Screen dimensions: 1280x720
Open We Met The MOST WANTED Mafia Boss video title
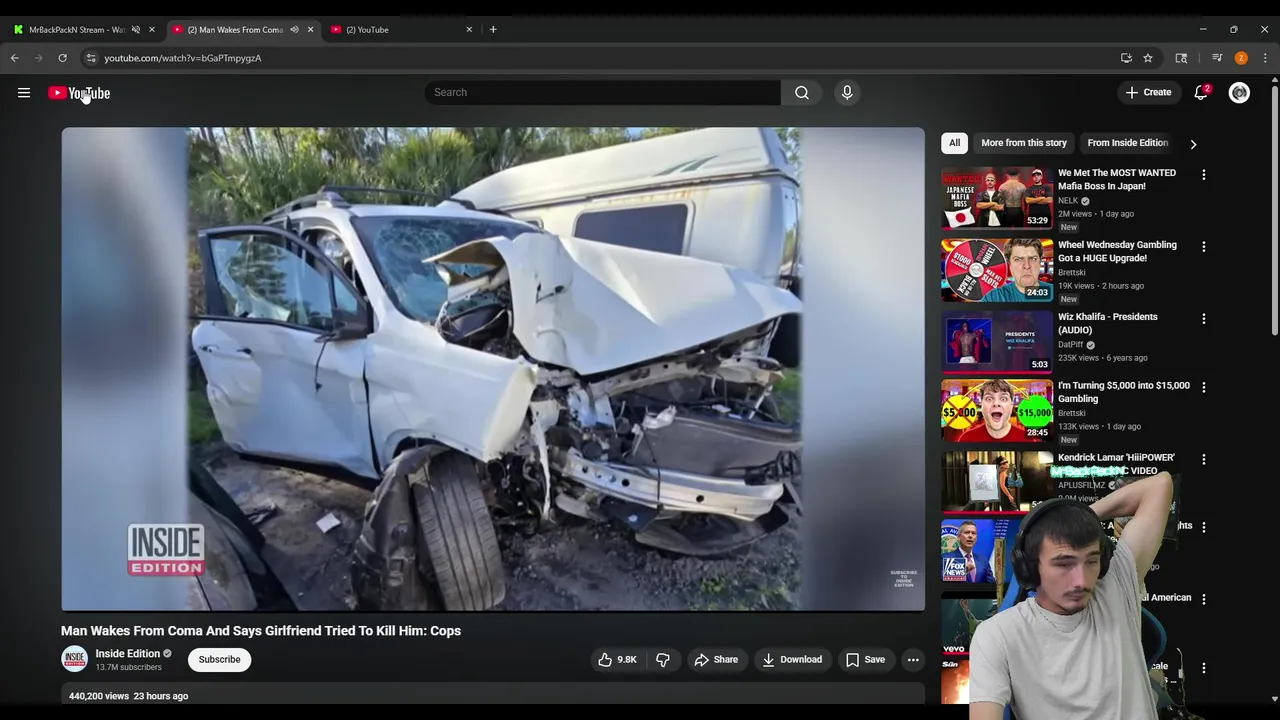pyautogui.click(x=1117, y=179)
